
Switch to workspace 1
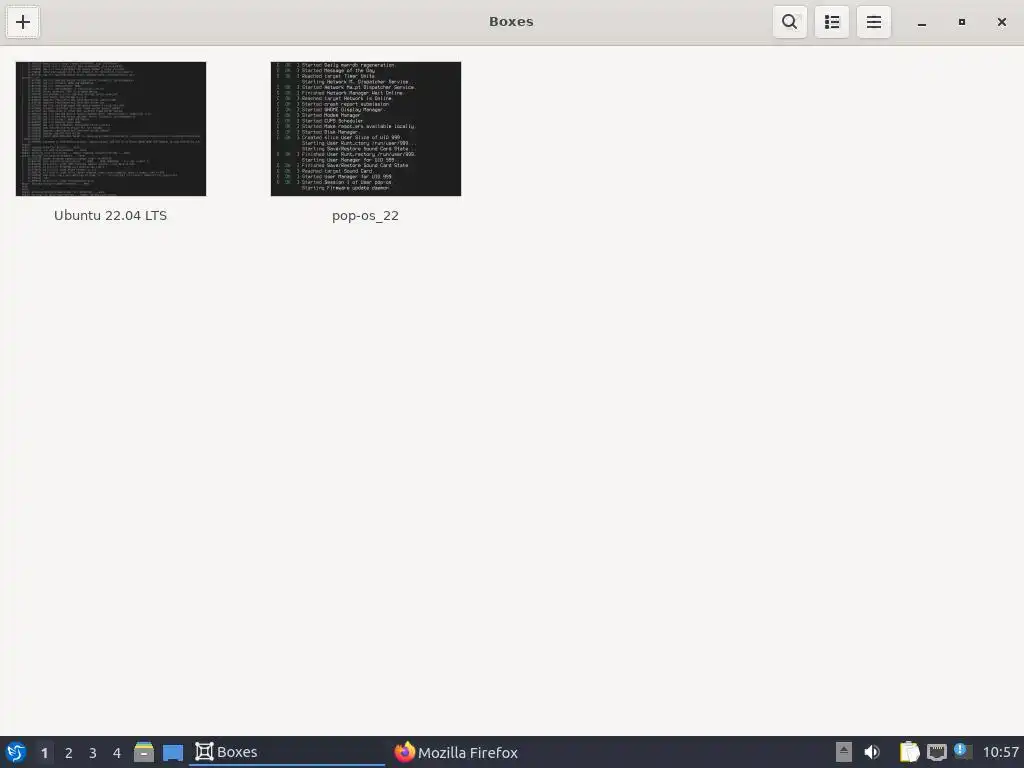click(x=44, y=753)
